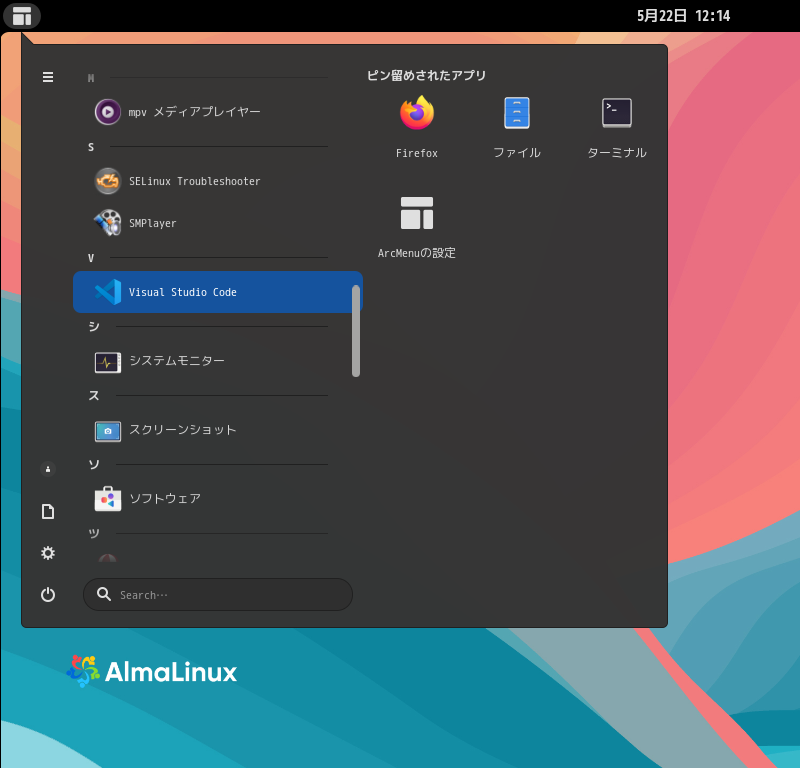Click the date and time 5月22日 12:14

pos(683,16)
